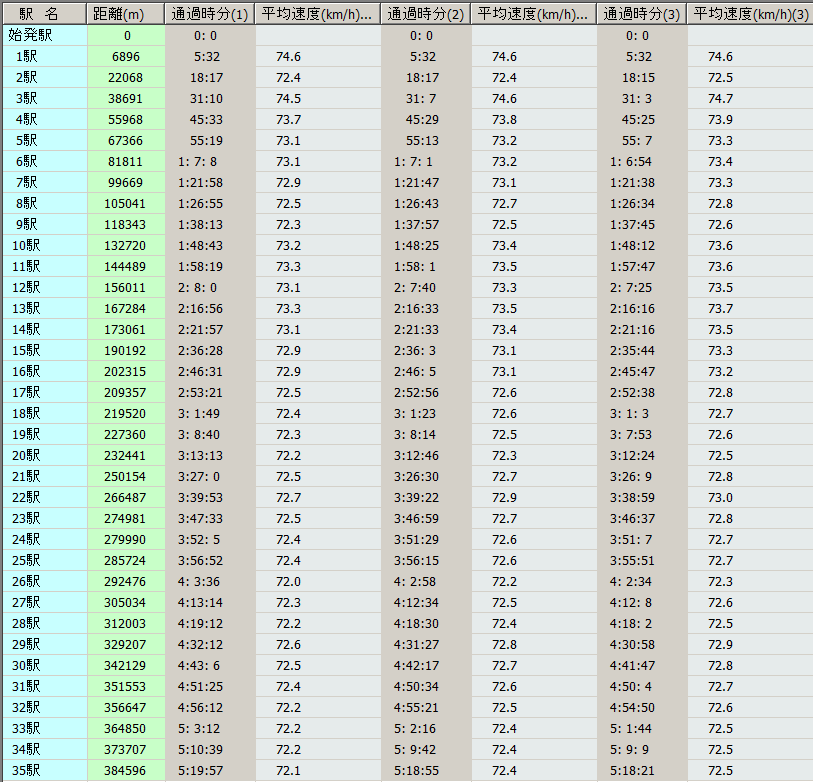Click distance value 105041
The width and height of the screenshot is (813, 782).
125,204
